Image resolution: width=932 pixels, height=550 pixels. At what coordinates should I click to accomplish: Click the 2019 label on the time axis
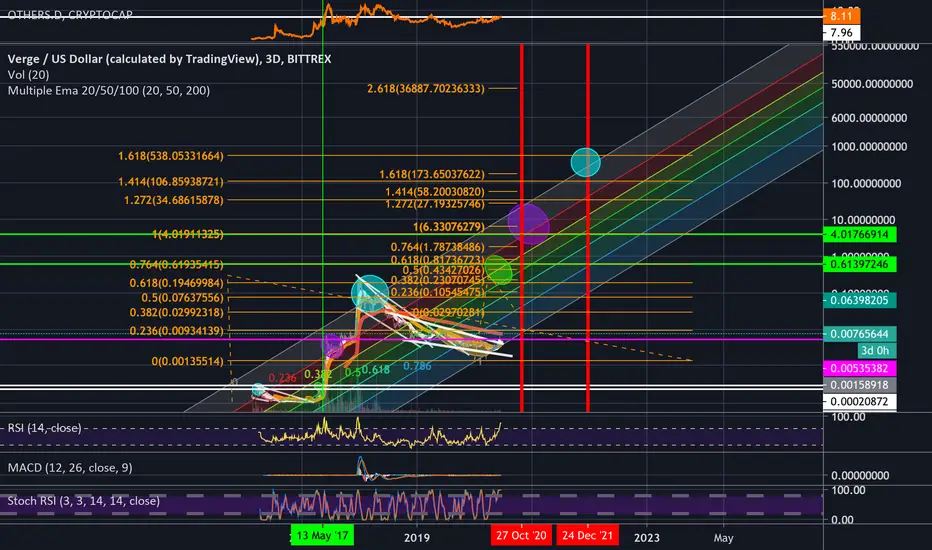point(417,538)
